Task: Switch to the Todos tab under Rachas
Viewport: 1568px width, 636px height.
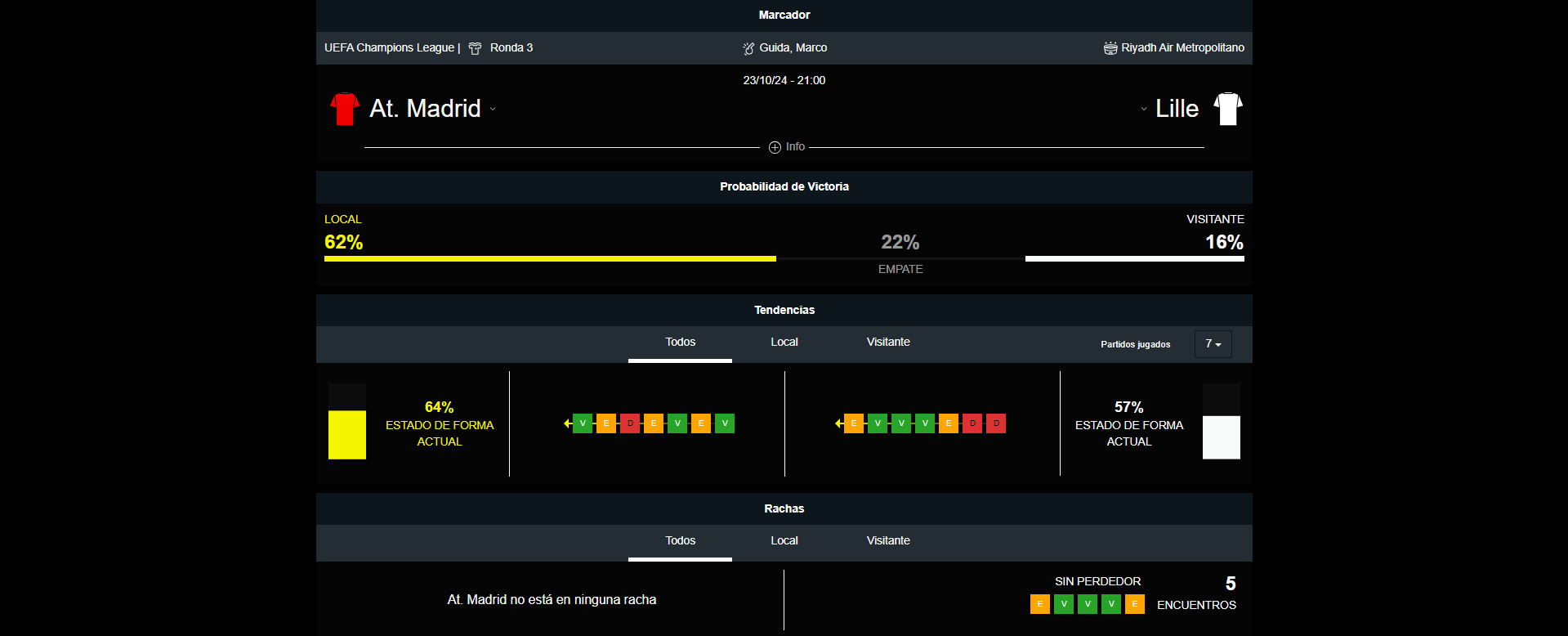Action: point(680,541)
